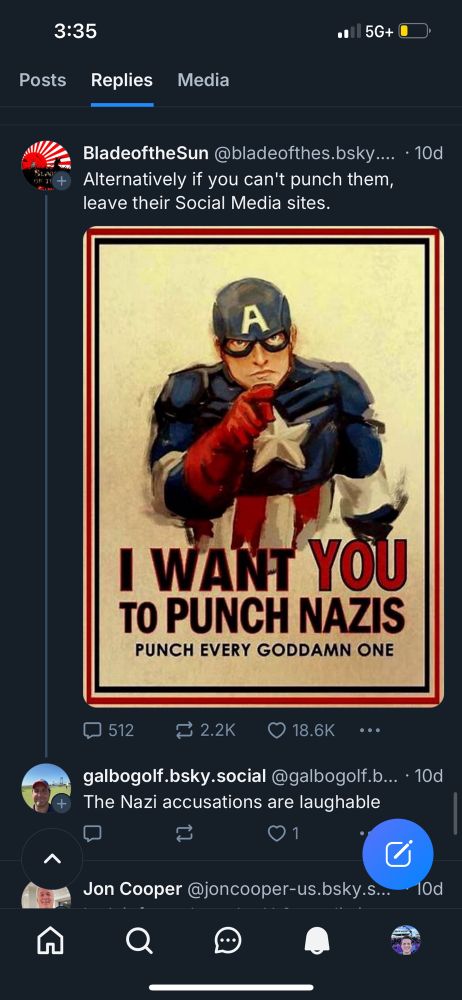Like galbogolf's reply with 1 like
The width and height of the screenshot is (462, 1000).
click(283, 833)
